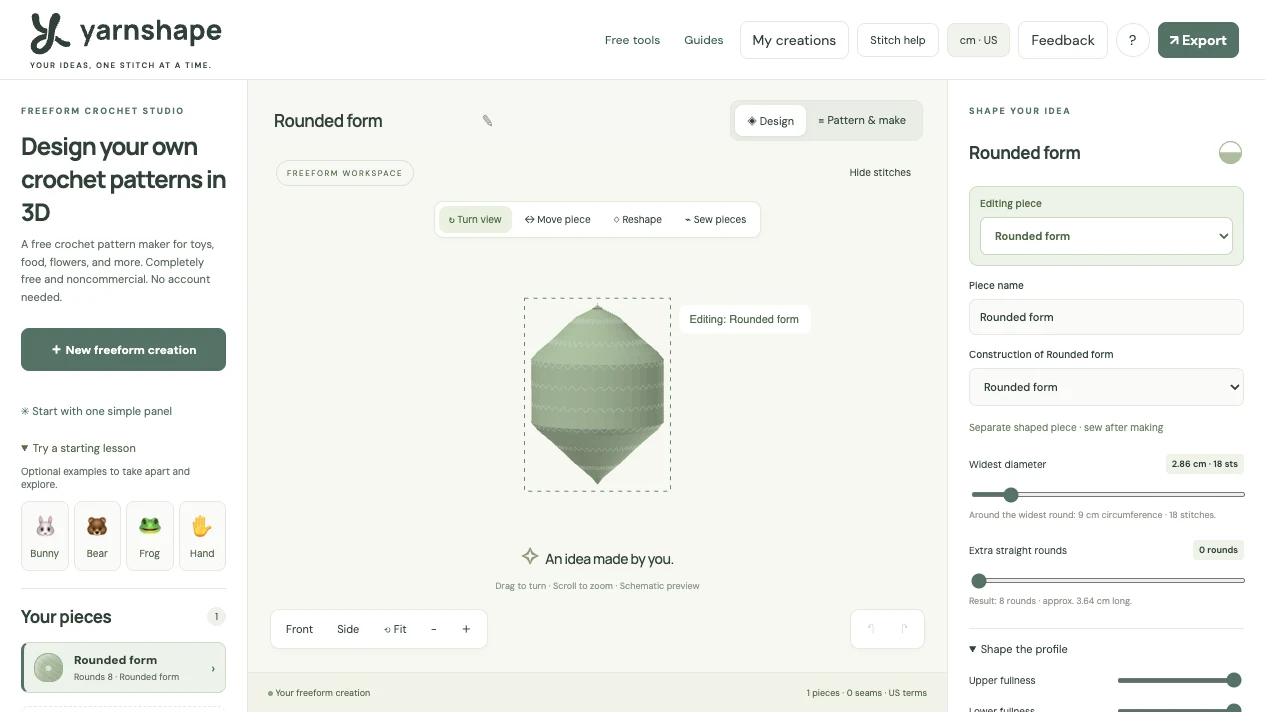Zoom out with the minus button
This screenshot has width=1265, height=712.
click(x=433, y=629)
